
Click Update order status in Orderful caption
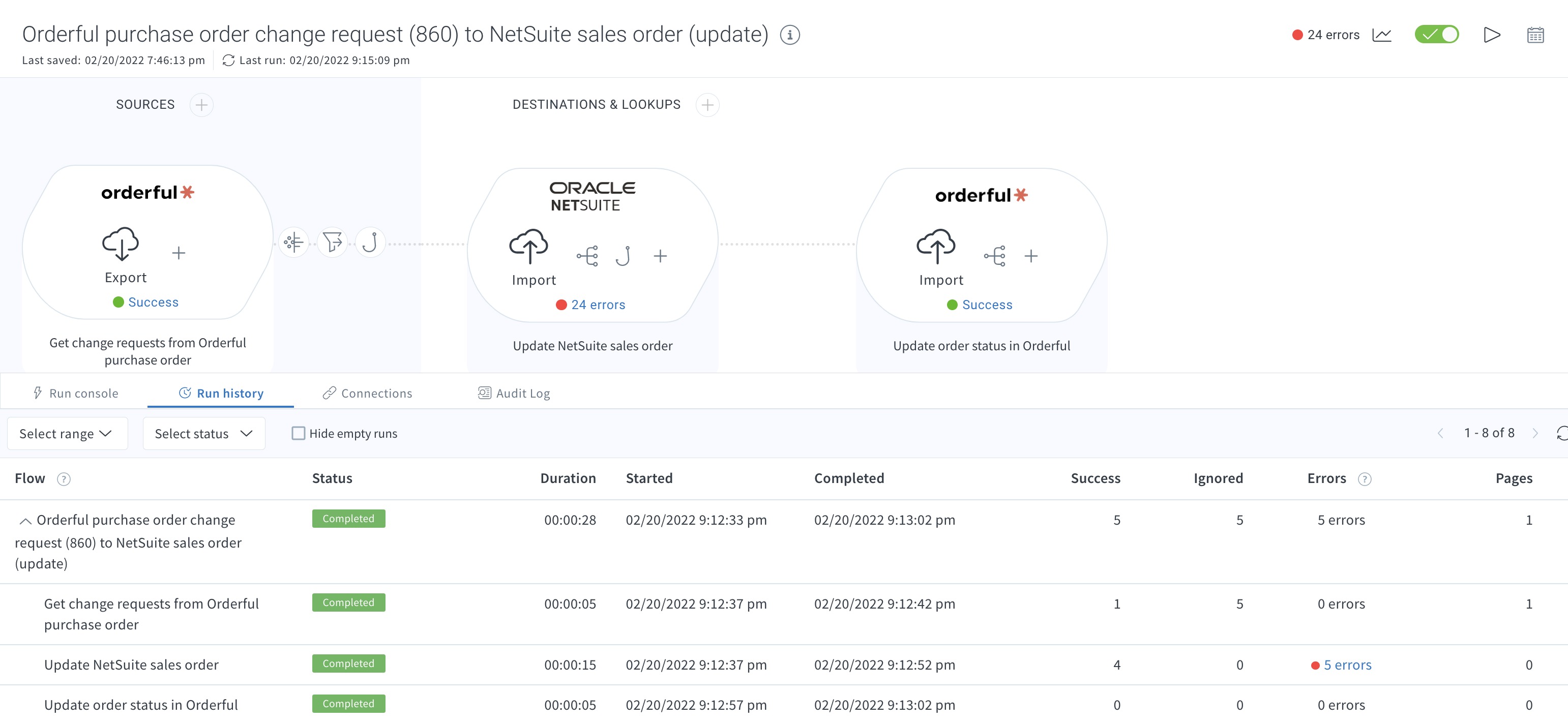click(x=981, y=346)
